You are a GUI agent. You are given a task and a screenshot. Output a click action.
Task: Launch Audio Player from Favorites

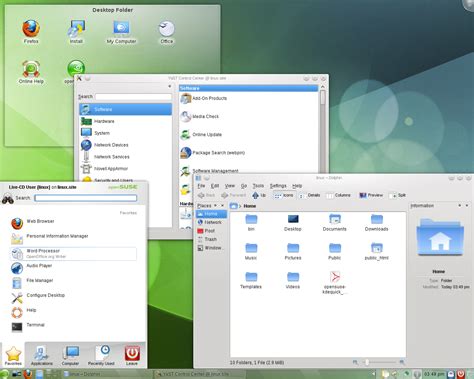[73, 268]
